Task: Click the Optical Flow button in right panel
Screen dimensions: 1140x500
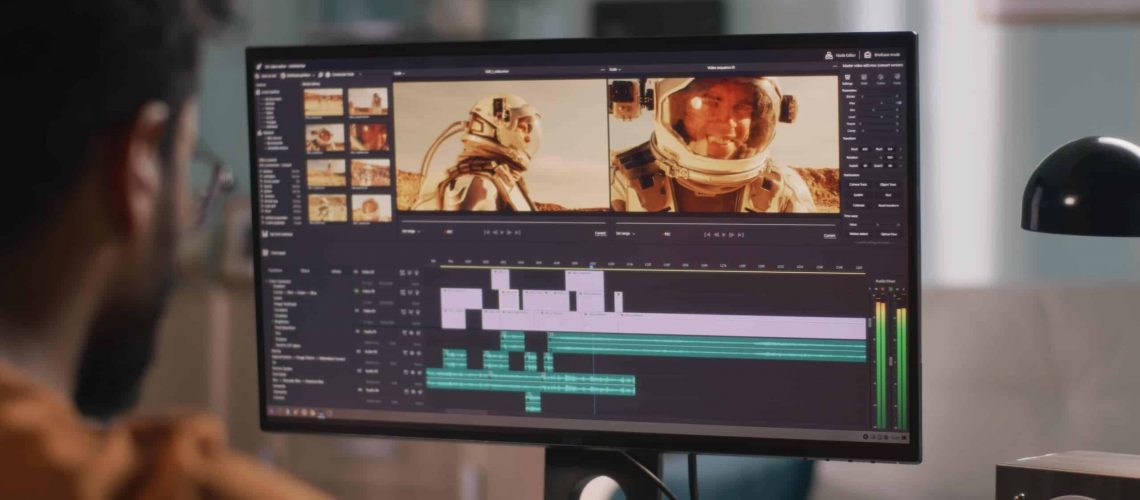Action: pyautogui.click(x=887, y=233)
